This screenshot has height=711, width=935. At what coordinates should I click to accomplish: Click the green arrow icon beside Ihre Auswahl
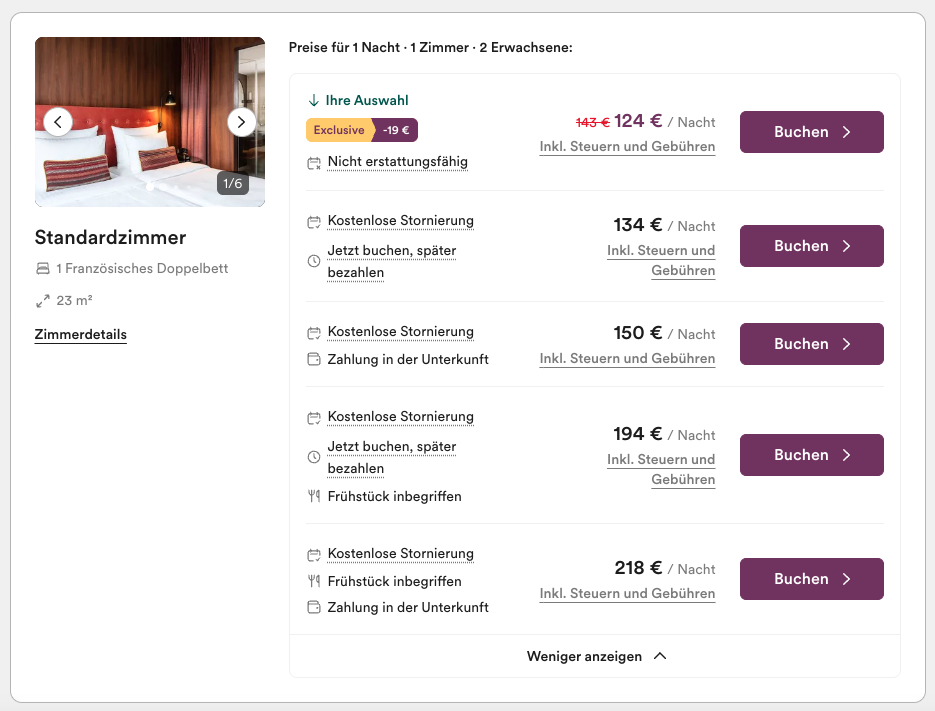coord(314,100)
